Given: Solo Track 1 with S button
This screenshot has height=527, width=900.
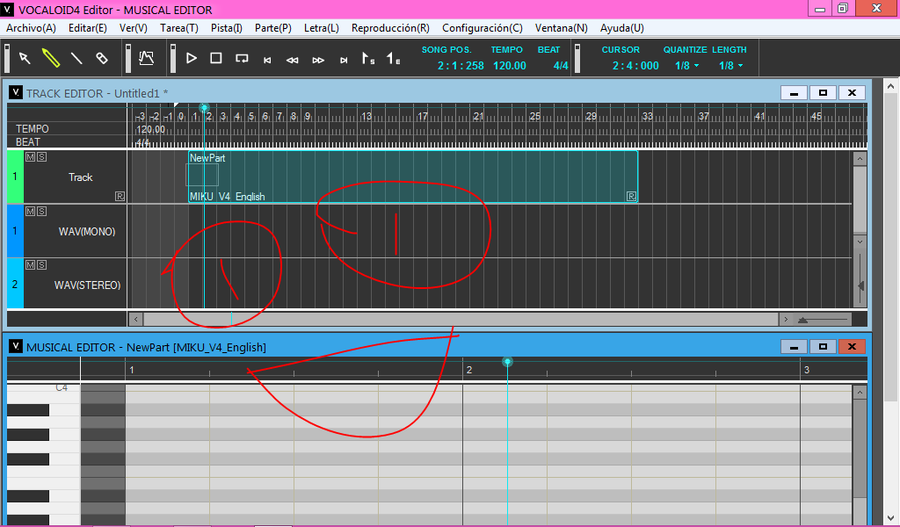Looking at the screenshot, I should tap(42, 157).
